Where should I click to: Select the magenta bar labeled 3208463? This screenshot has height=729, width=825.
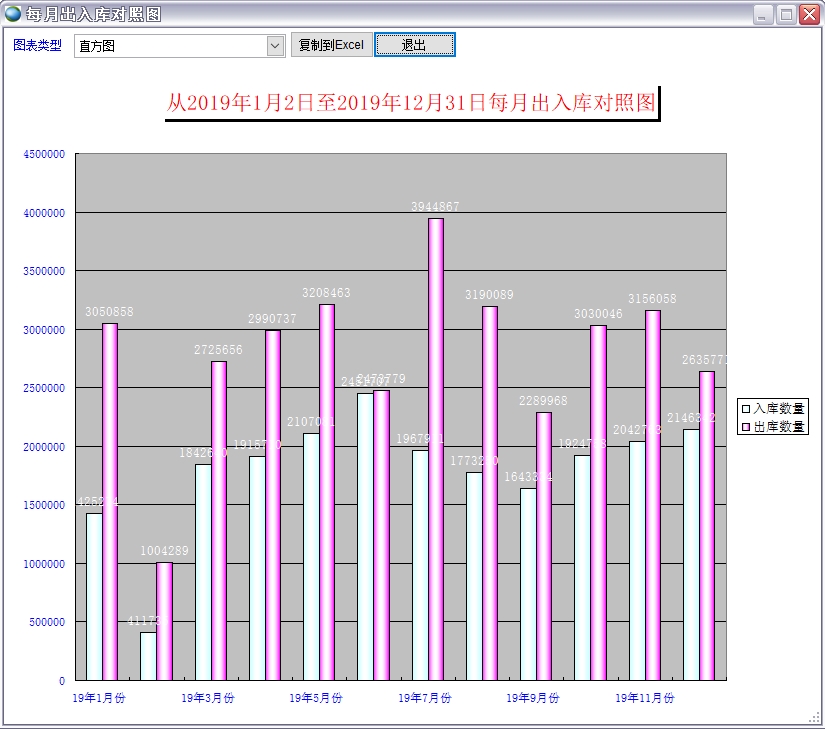pyautogui.click(x=327, y=490)
